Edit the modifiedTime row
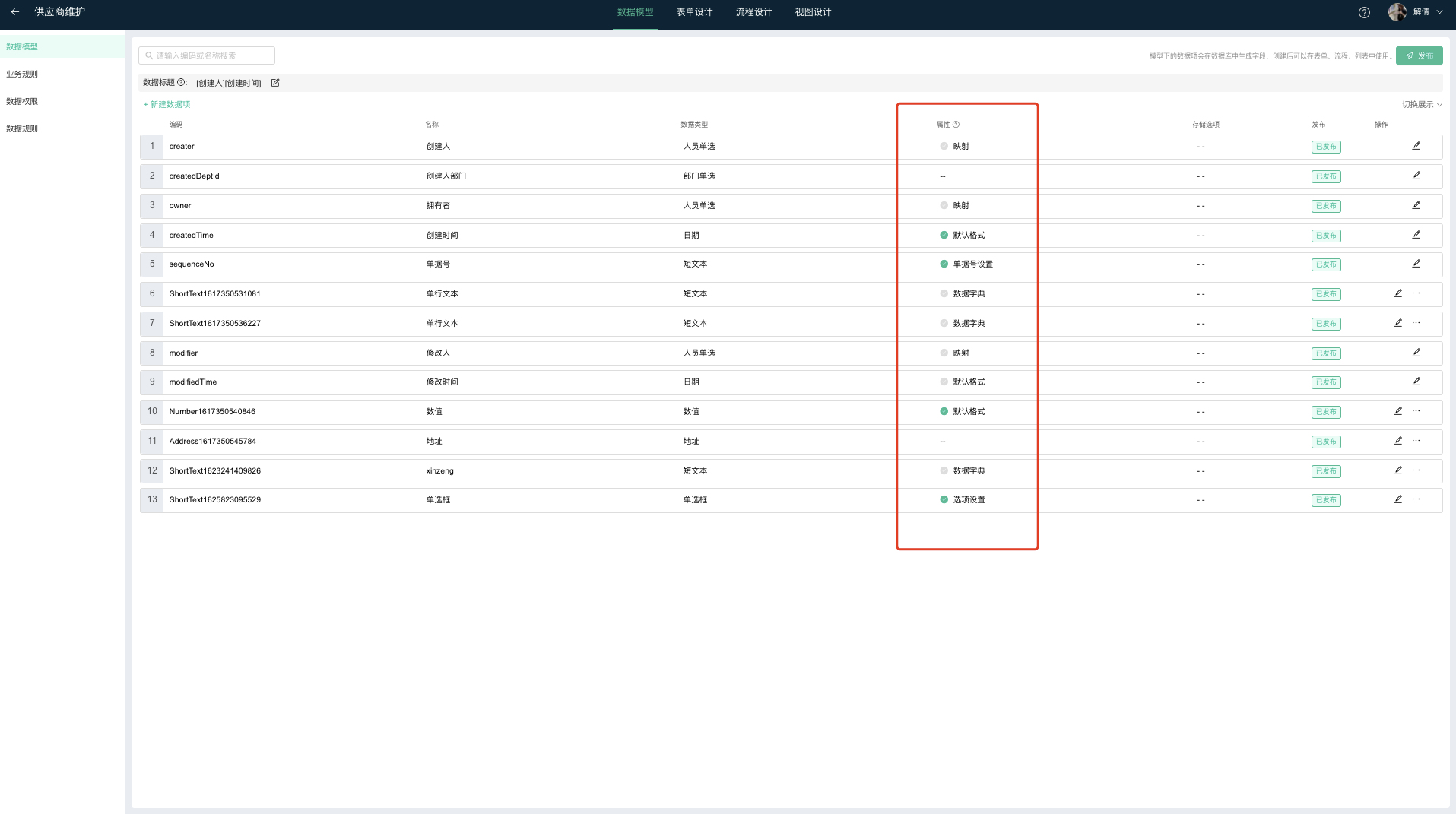The width and height of the screenshot is (1456, 814). click(1416, 382)
